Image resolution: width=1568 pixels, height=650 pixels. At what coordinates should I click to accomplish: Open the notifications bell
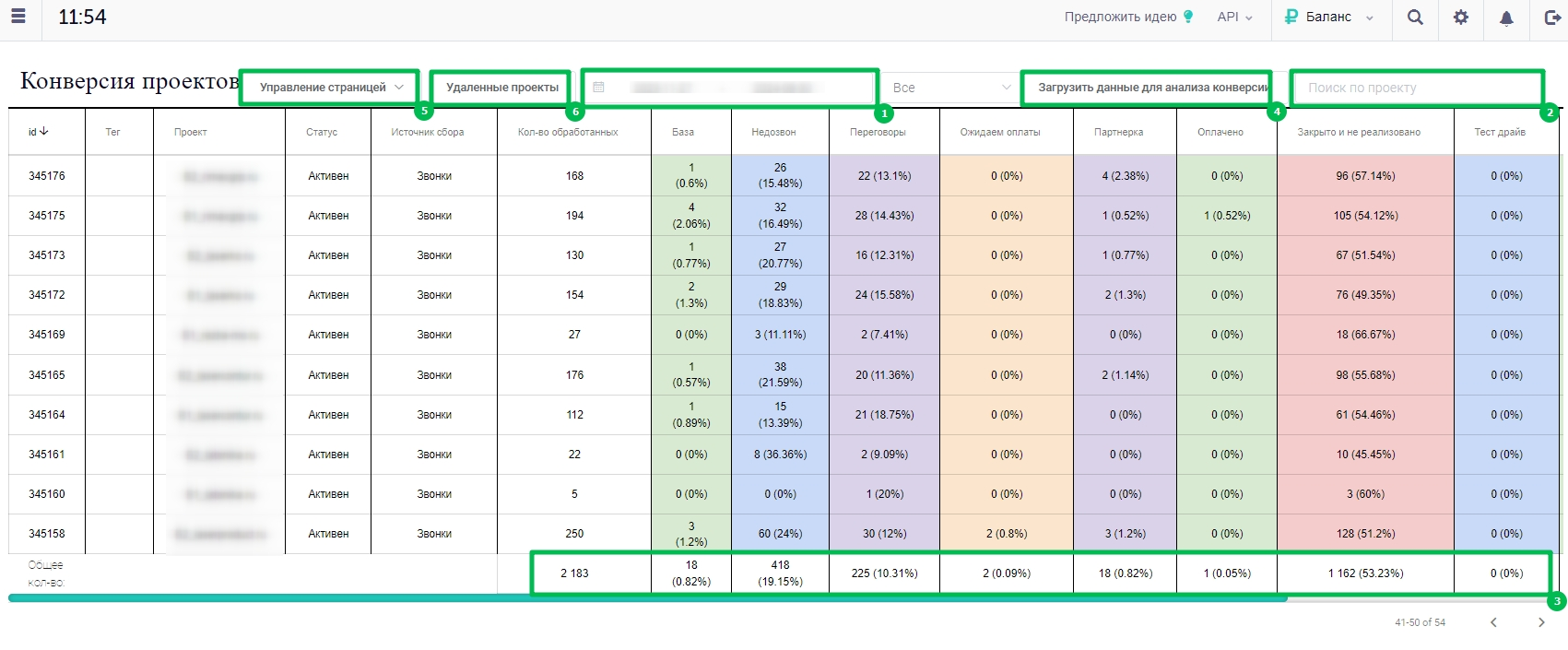[1506, 18]
